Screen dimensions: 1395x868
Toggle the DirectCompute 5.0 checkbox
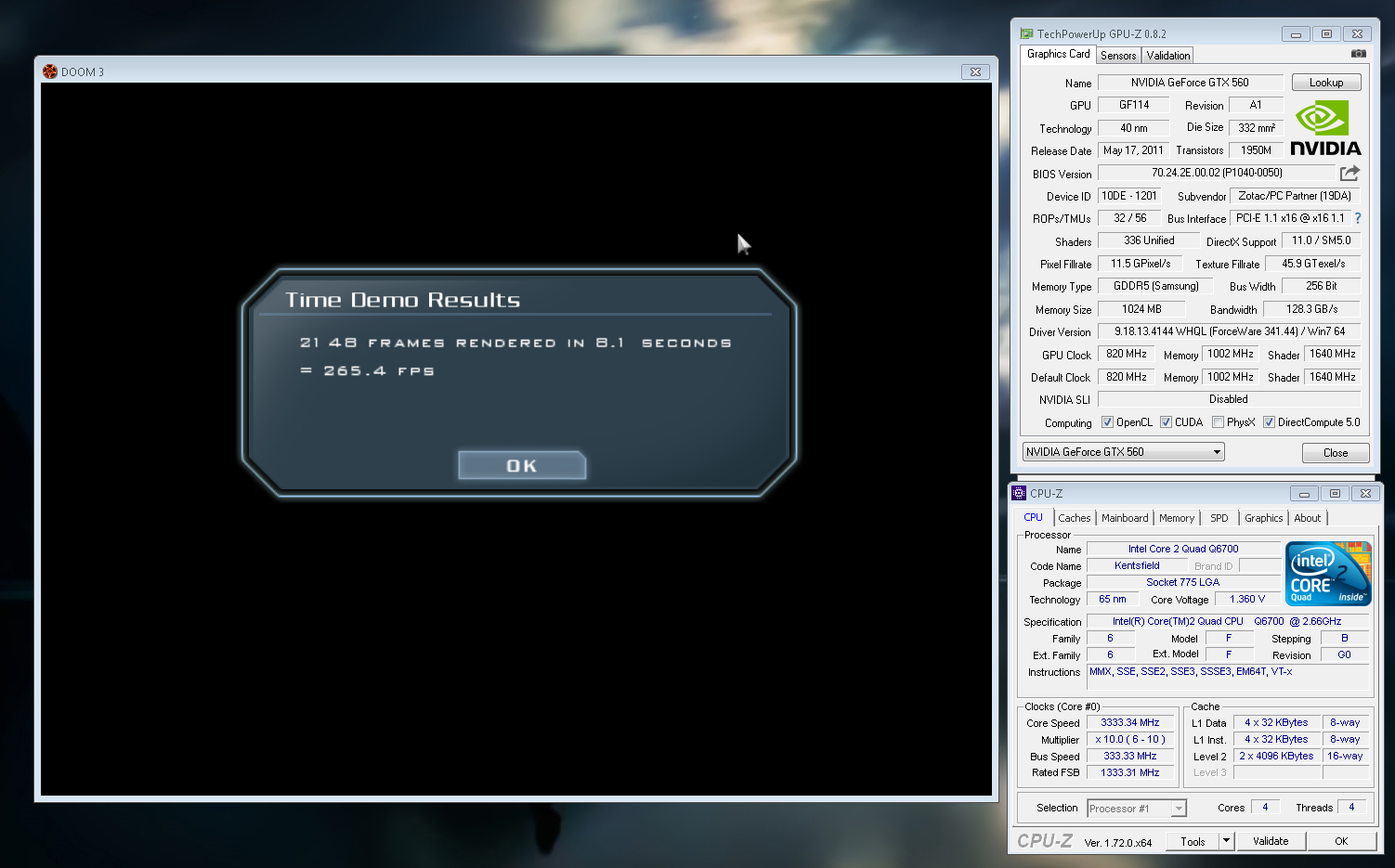pyautogui.click(x=1269, y=422)
